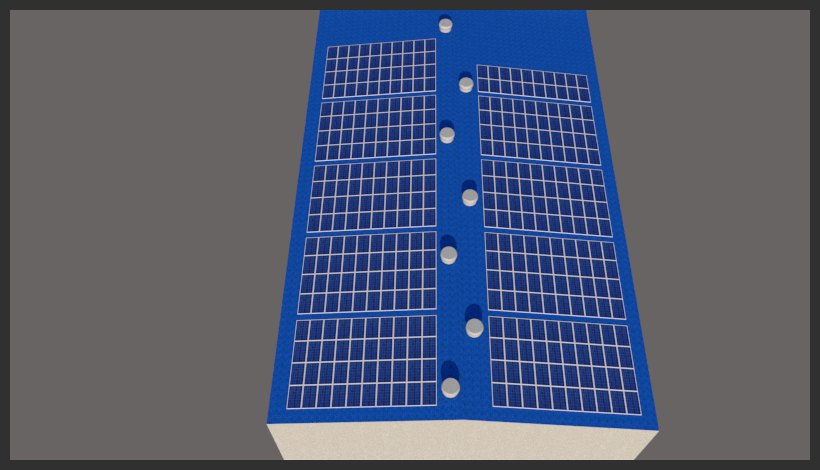Click the top-right narrow solar panel array
Image resolution: width=820 pixels, height=470 pixels.
pos(532,83)
